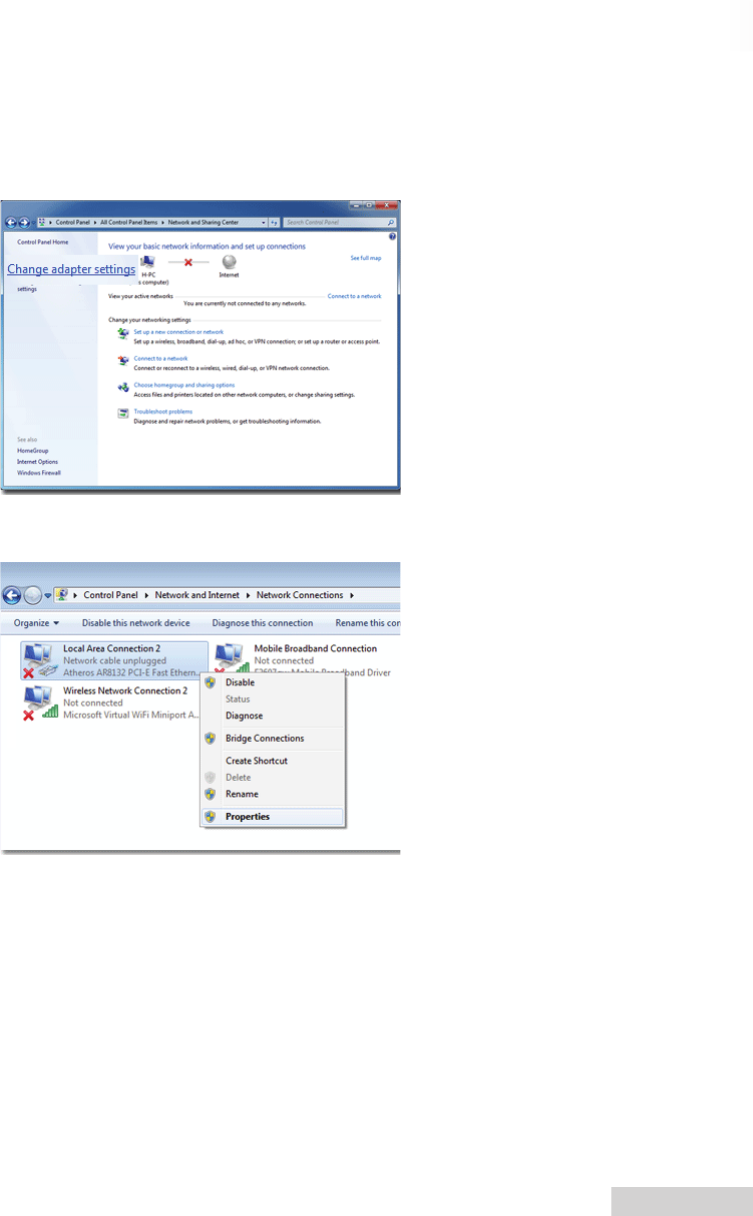Click the help icon in Network and Sharing Center

392,237
